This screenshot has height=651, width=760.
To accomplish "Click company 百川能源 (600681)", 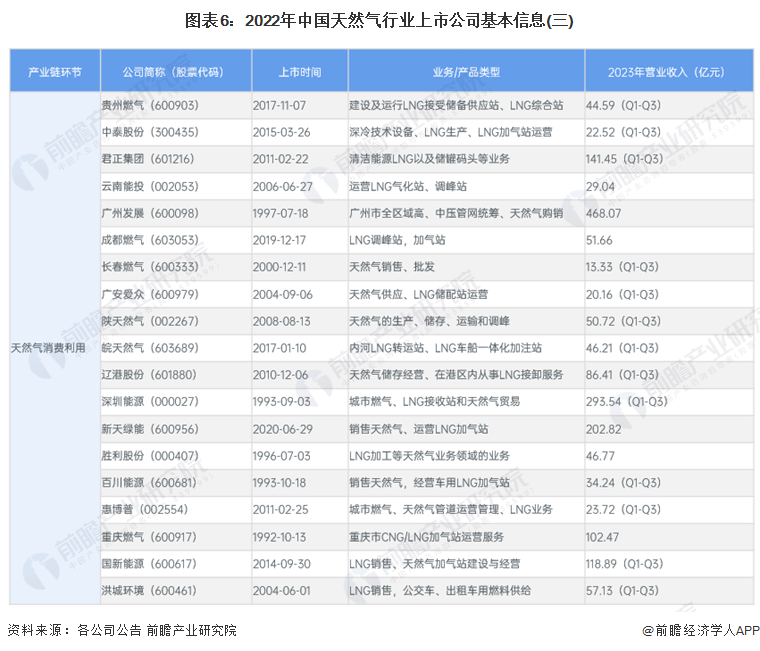I will coord(149,483).
